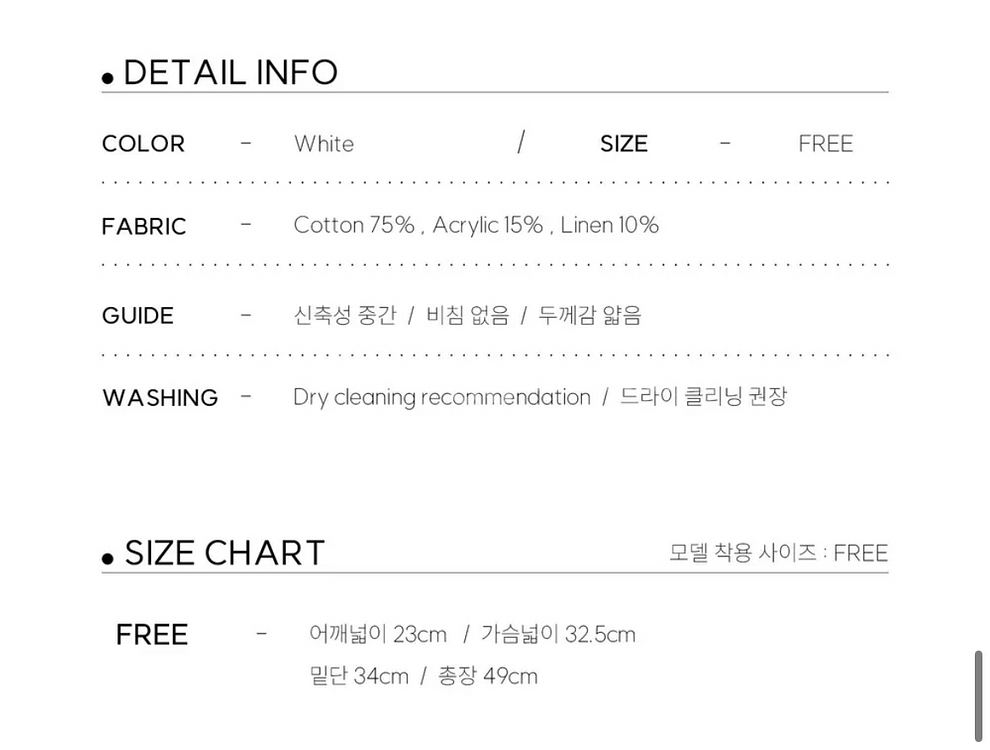Click the DETAIL INFO heading
The image size is (990, 750).
(x=230, y=73)
